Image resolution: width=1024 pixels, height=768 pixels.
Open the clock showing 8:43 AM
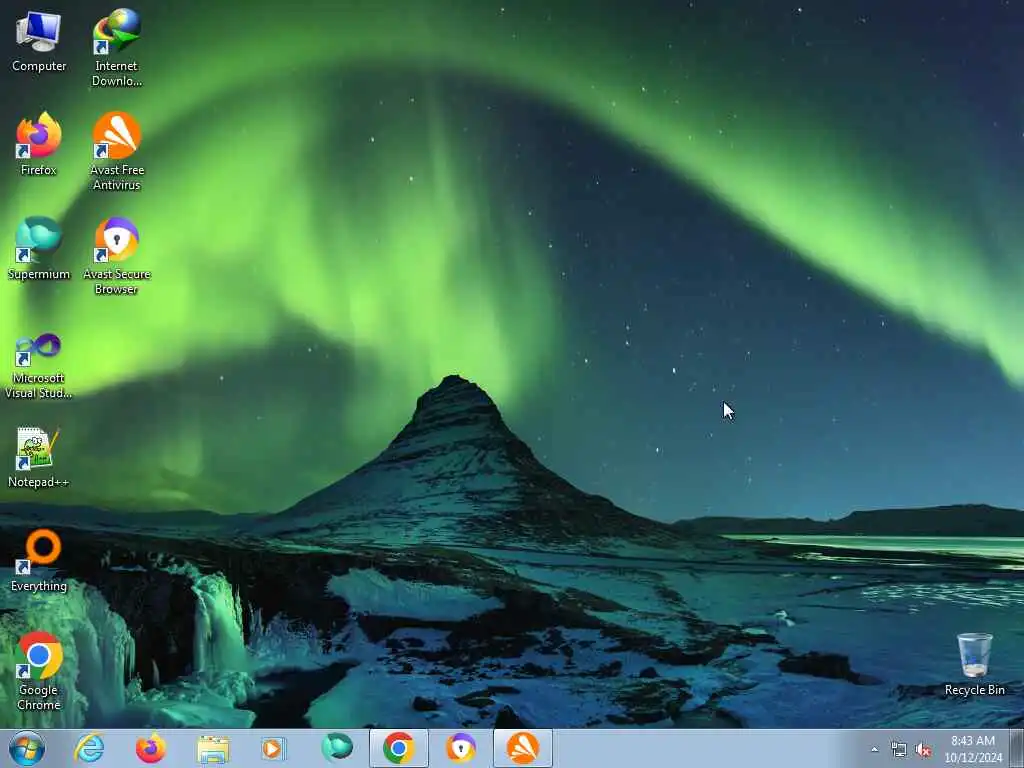pos(973,748)
